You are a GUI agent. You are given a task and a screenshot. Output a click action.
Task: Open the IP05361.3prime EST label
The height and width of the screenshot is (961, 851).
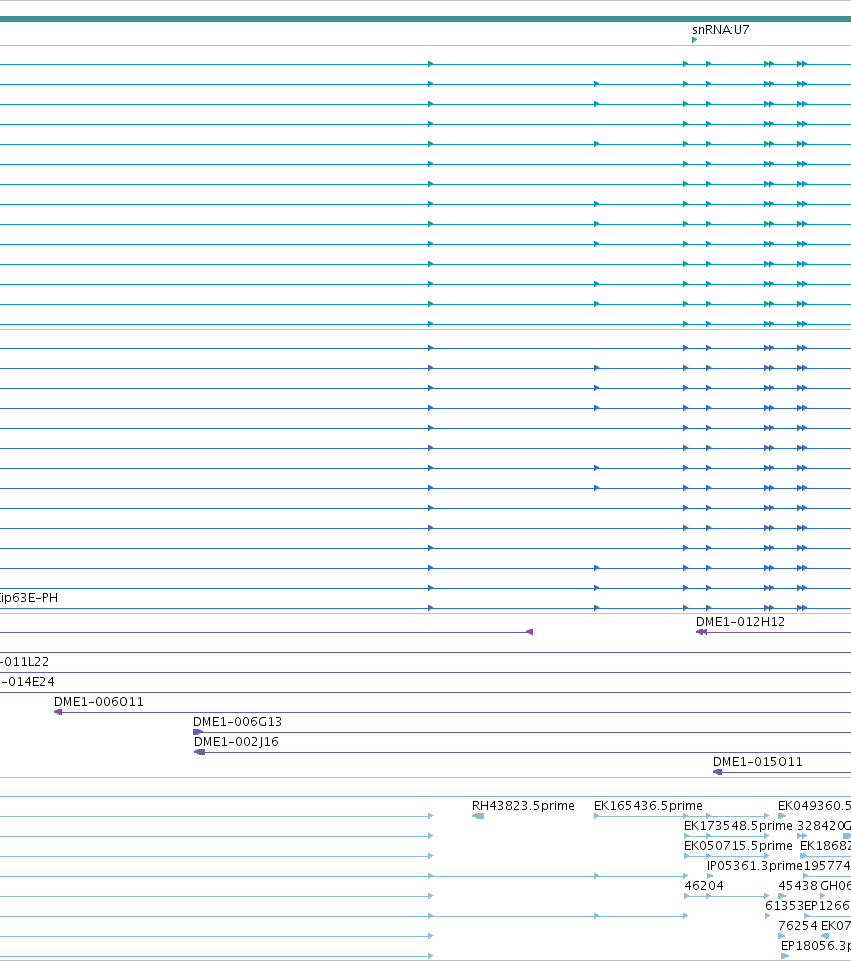(755, 866)
